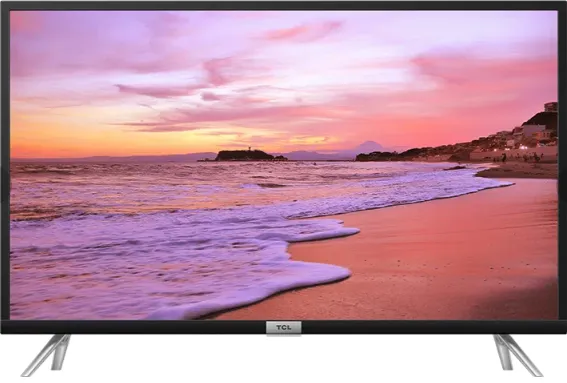Click the TCL logo badge

point(284,328)
